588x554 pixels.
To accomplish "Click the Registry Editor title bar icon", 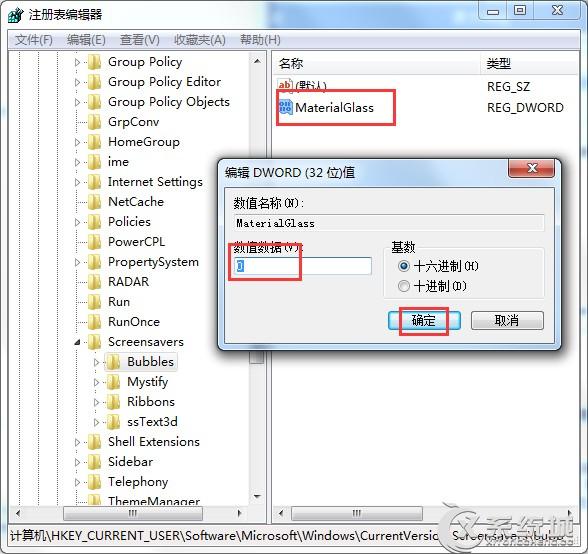I will 16,15.
